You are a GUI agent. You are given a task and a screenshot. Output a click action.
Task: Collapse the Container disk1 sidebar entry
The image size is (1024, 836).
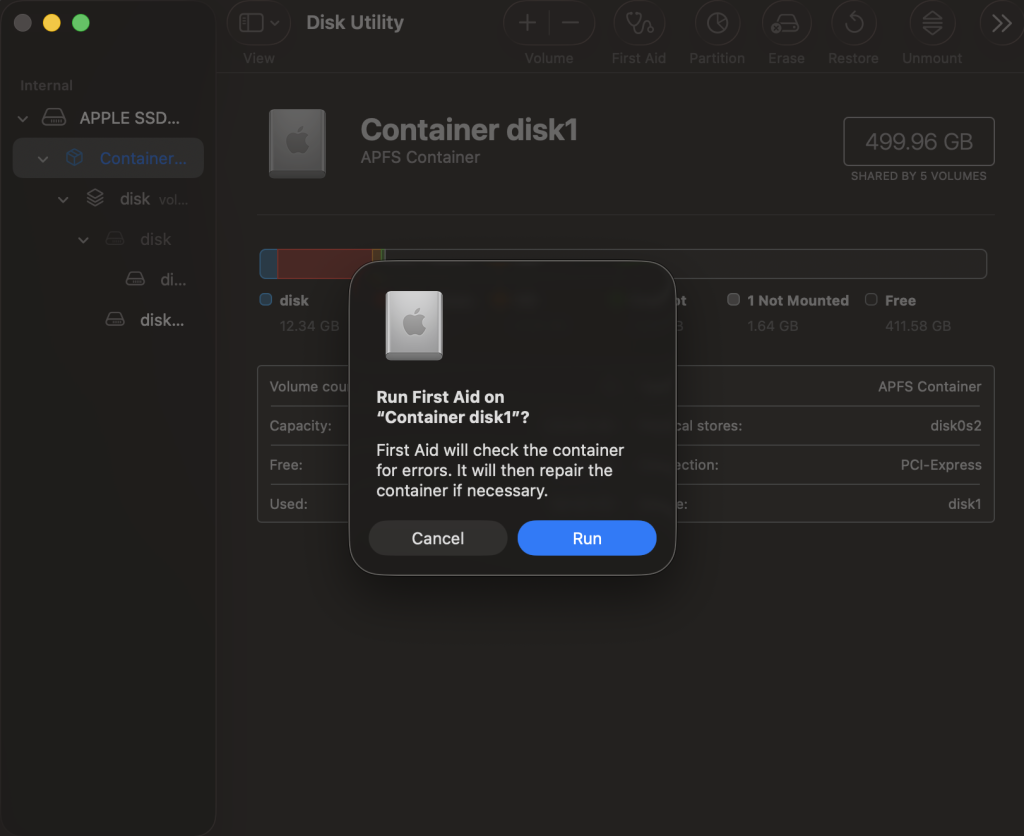pos(42,158)
